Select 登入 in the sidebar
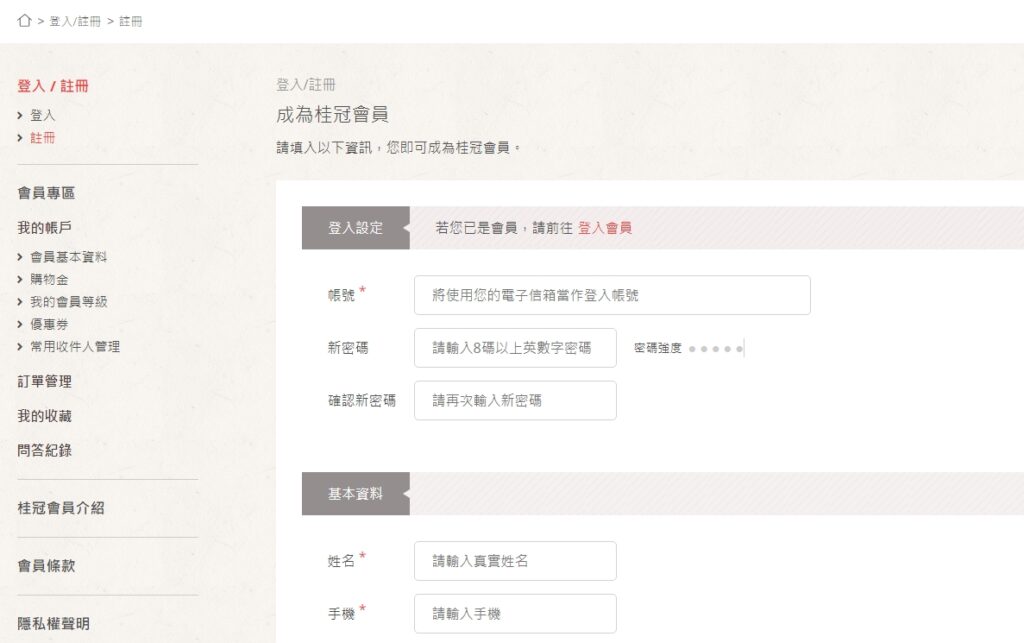1024x643 pixels. (43, 116)
